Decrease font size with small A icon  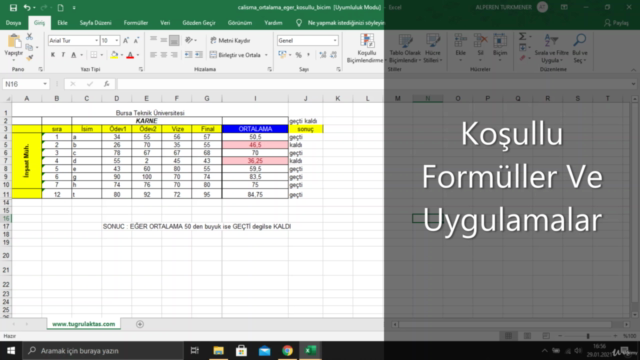coord(136,40)
